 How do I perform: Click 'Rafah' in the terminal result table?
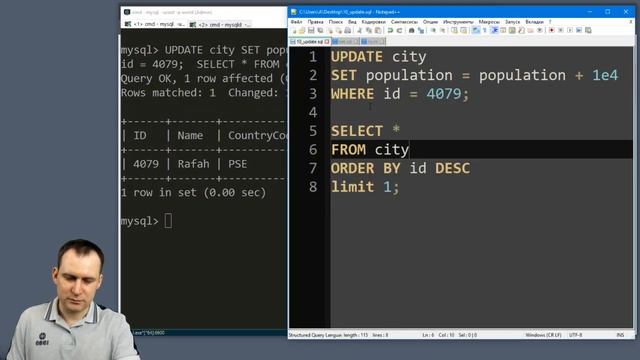tap(193, 164)
